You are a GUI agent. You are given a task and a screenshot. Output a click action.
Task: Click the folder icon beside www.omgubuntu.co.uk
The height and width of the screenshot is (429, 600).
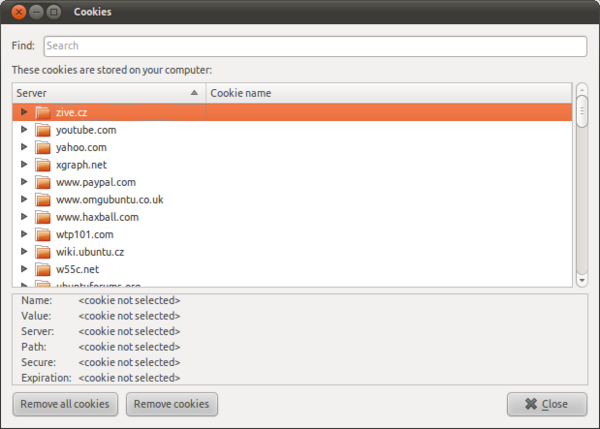(42, 199)
